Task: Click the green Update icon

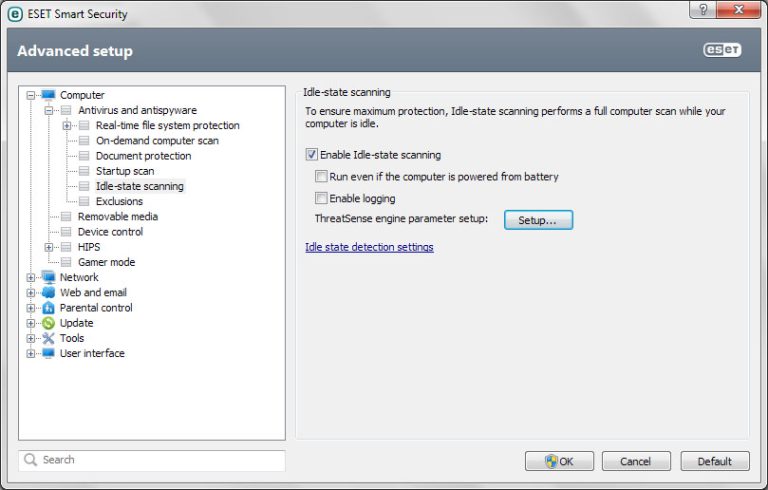Action: click(x=48, y=323)
